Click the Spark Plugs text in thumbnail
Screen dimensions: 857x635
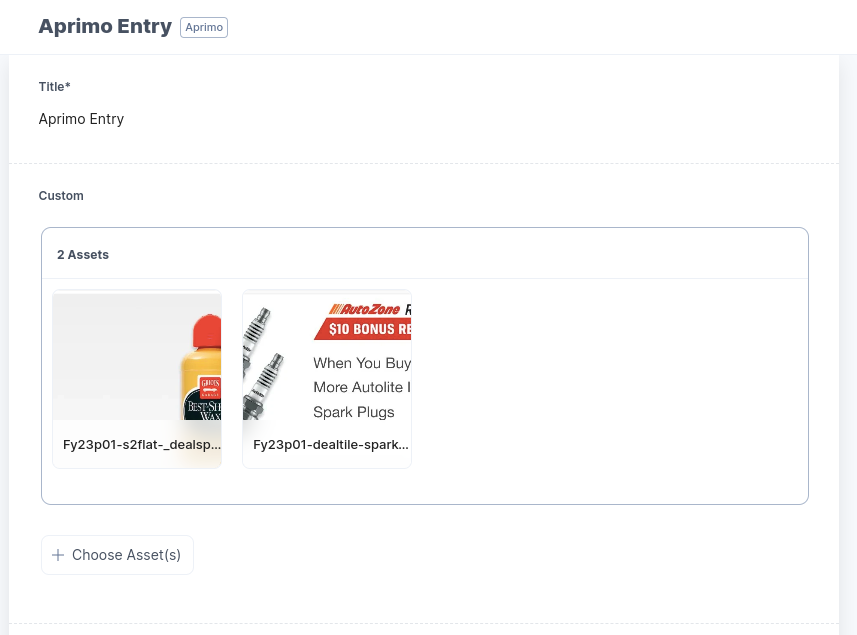(354, 412)
